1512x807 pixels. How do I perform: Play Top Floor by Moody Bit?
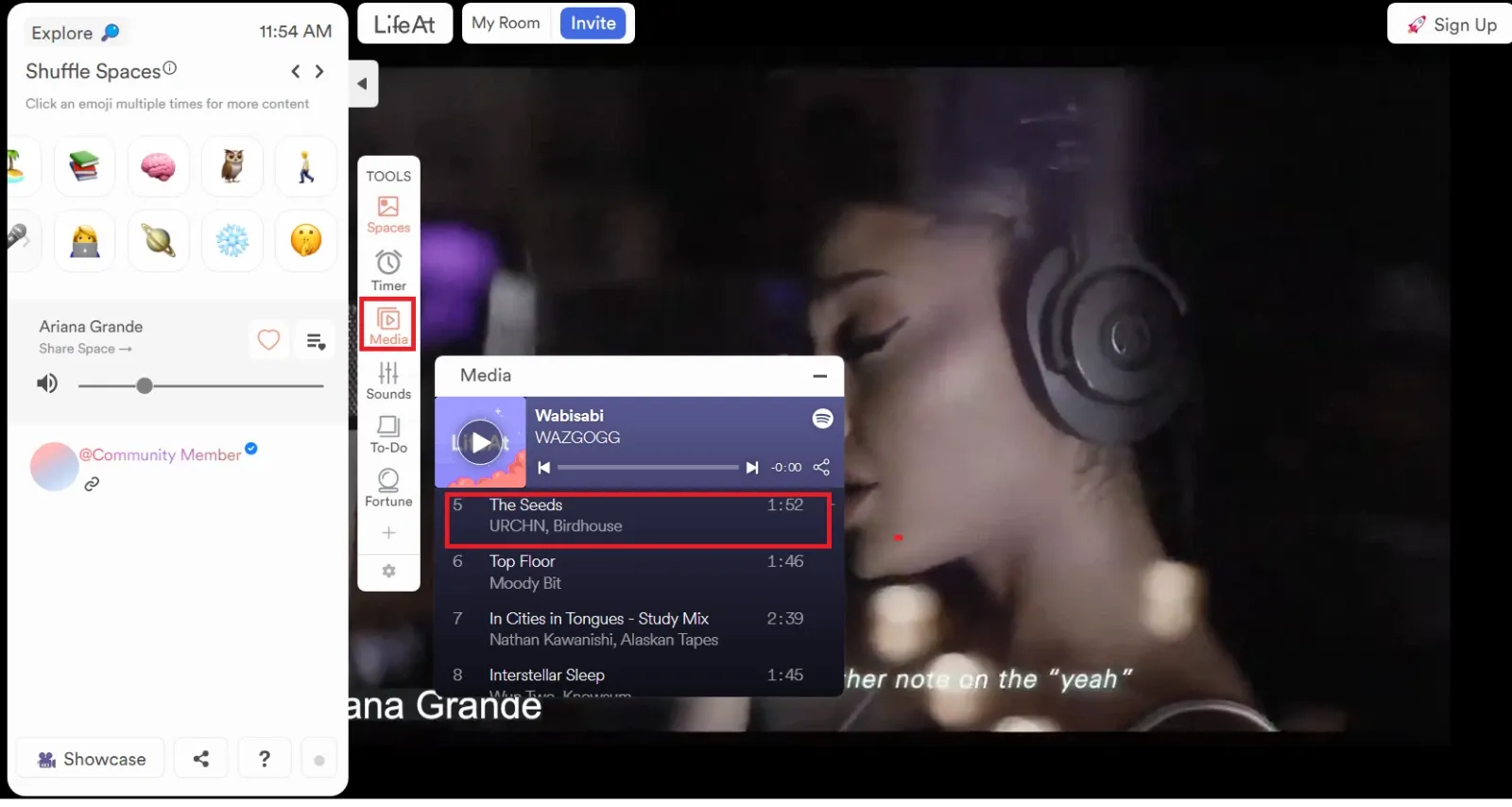639,573
